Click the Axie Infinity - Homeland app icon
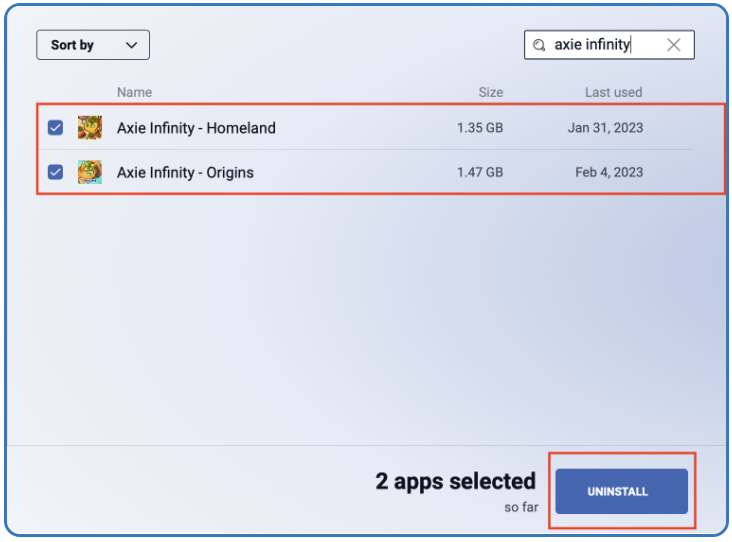Image resolution: width=732 pixels, height=542 pixels. pyautogui.click(x=90, y=128)
